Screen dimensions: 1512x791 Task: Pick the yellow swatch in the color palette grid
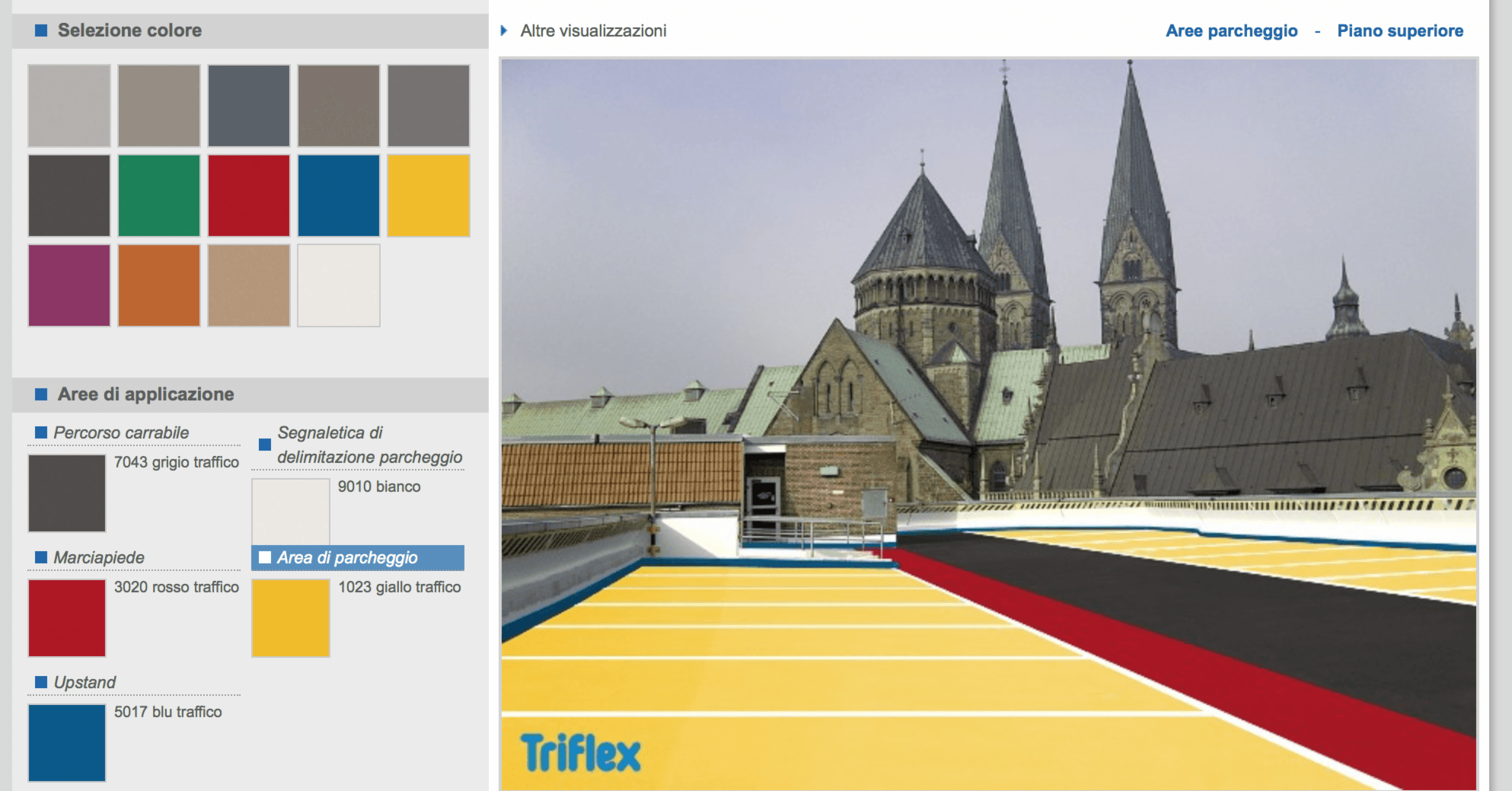coord(429,196)
